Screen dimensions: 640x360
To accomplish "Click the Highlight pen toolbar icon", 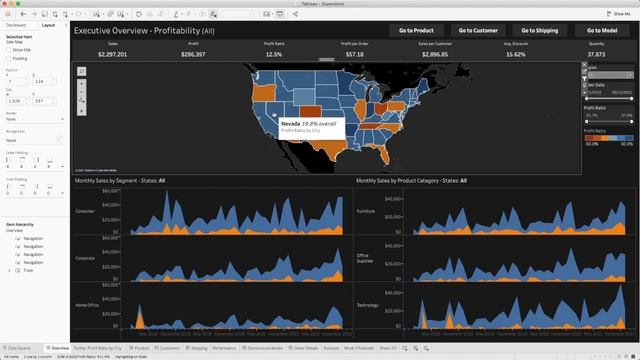I will tap(176, 14).
